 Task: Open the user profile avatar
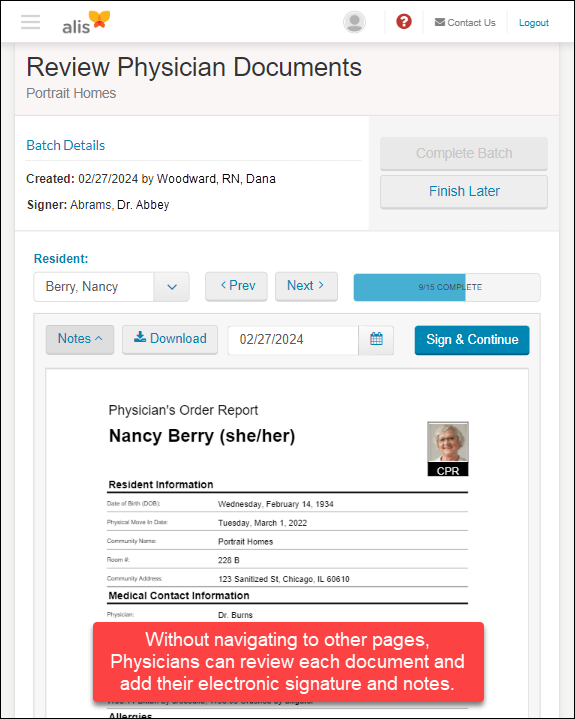[354, 22]
